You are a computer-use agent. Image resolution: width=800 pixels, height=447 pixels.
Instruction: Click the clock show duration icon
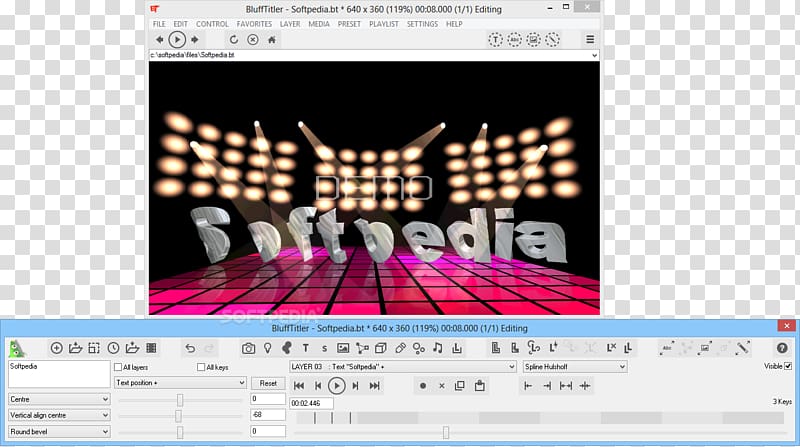point(113,348)
